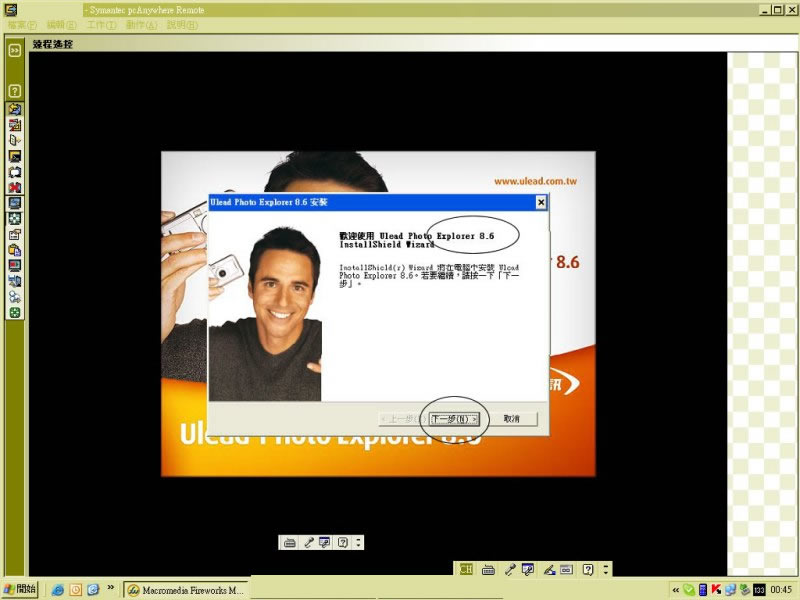The width and height of the screenshot is (800, 600).
Task: Click the yellow folder with arrow sidebar icon
Action: click(x=15, y=109)
